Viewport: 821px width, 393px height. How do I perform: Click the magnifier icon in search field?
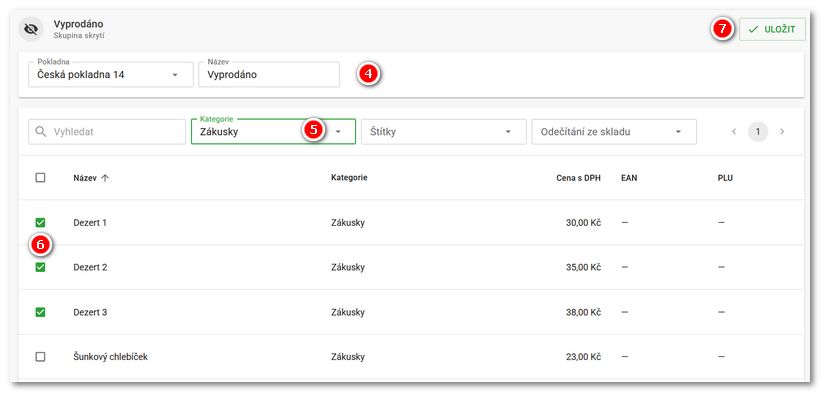tap(40, 132)
